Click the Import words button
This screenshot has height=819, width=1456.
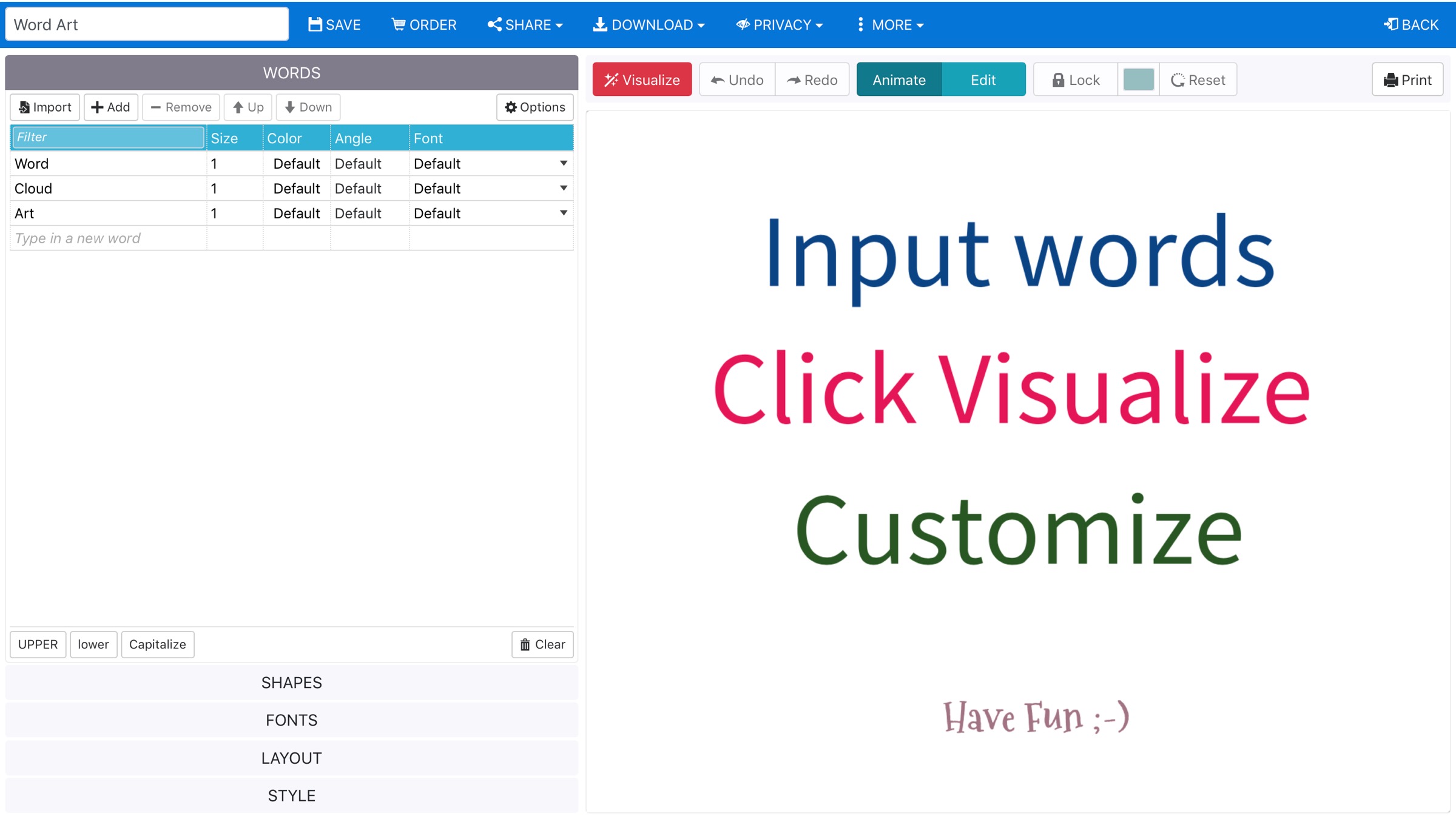point(45,107)
